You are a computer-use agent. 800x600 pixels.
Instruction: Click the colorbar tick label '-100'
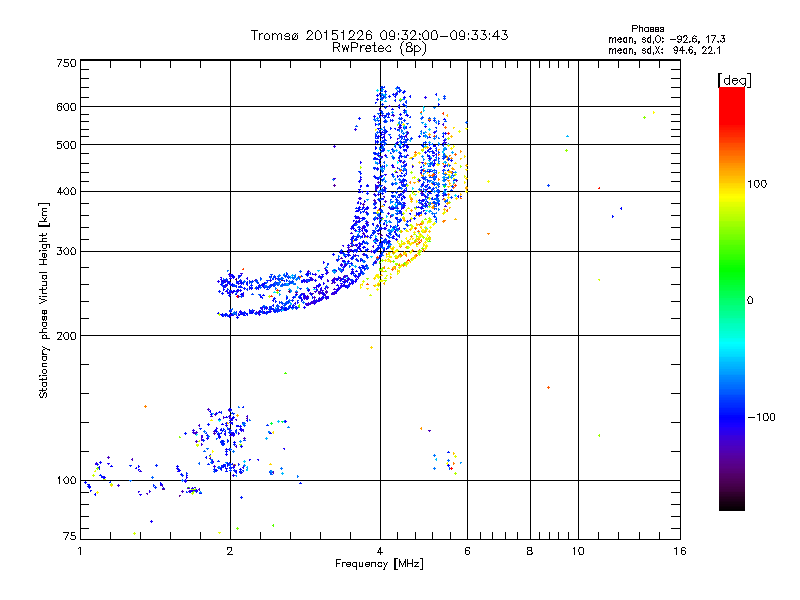761,417
